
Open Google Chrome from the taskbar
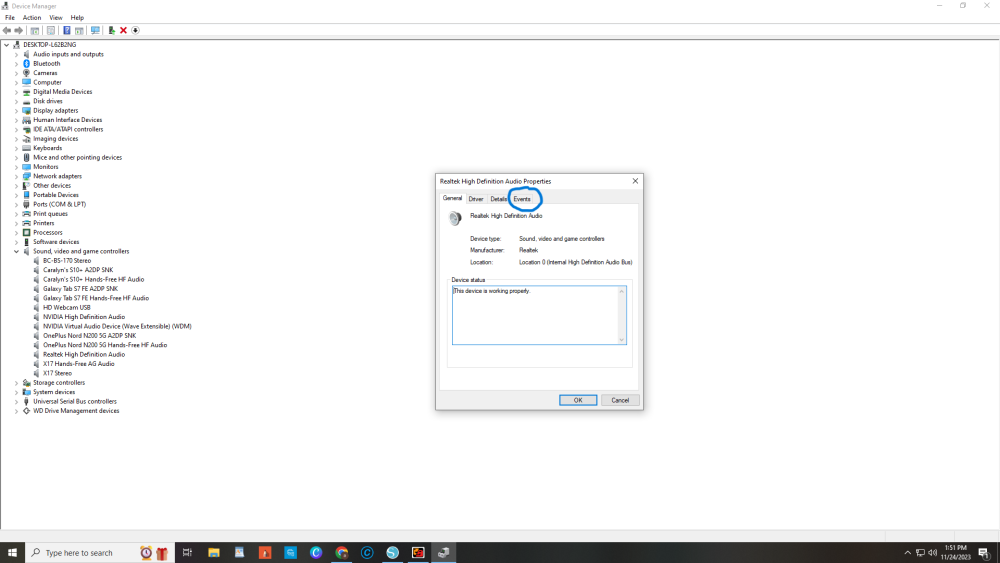342,553
